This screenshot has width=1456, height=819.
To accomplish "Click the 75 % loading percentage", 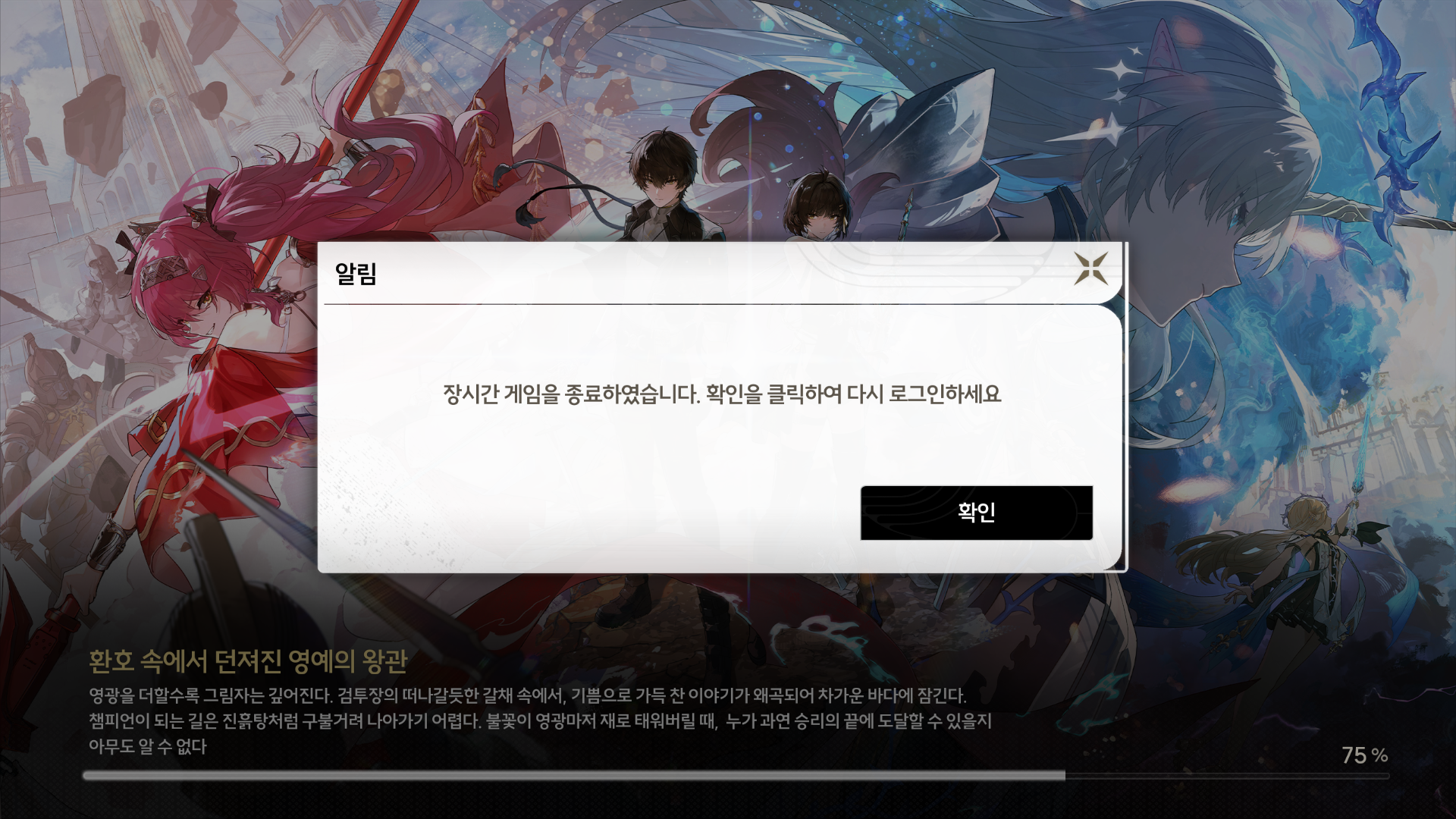I will (x=1364, y=755).
